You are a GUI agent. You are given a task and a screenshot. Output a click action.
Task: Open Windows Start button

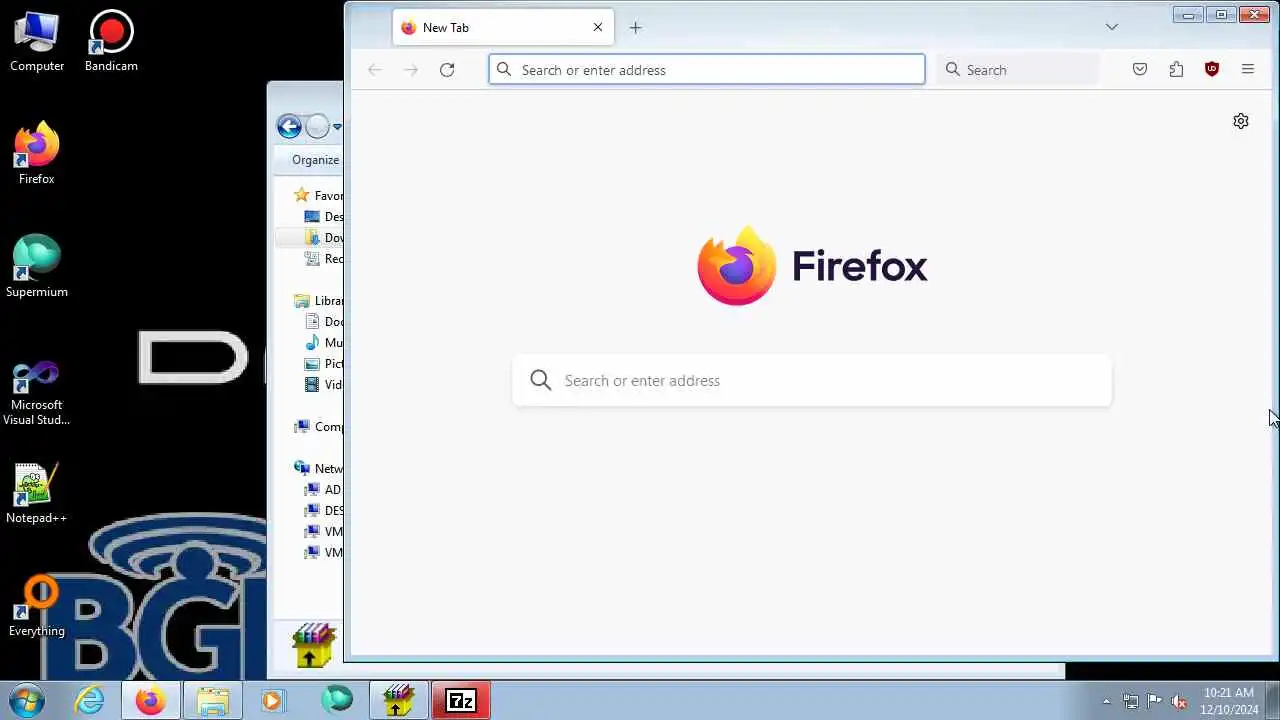point(25,700)
